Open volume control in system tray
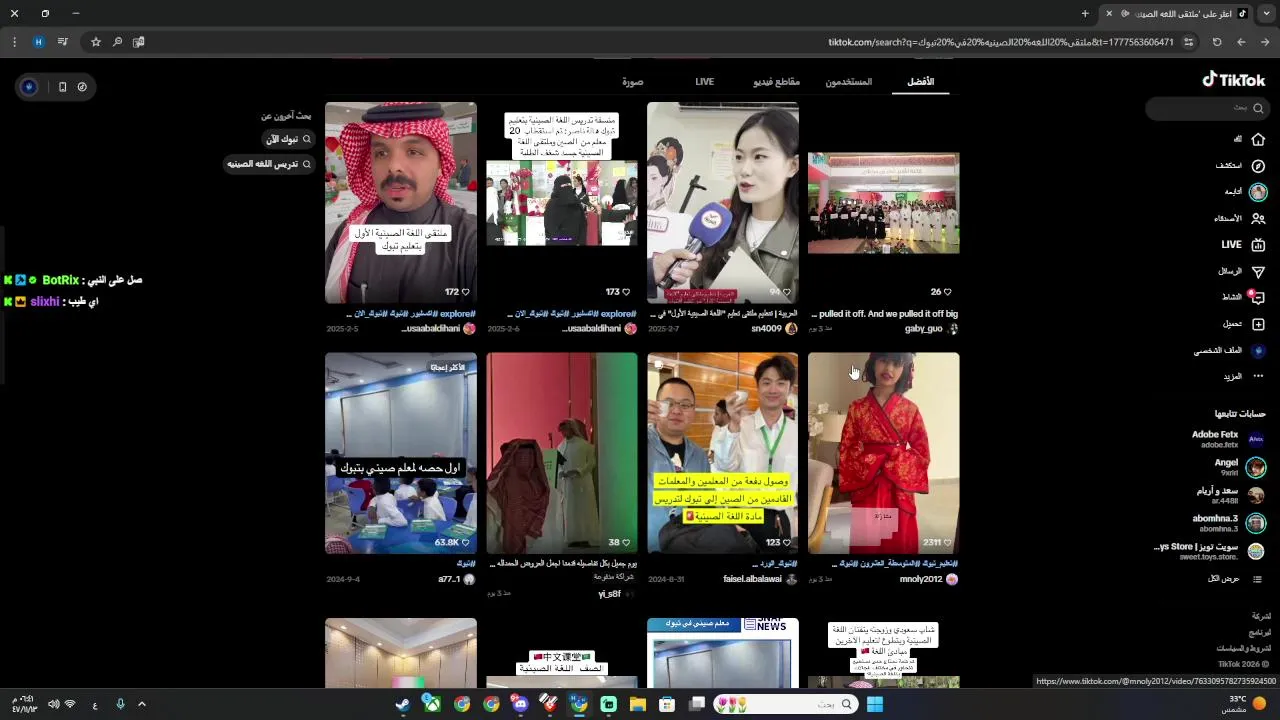The width and height of the screenshot is (1280, 720). (x=53, y=704)
